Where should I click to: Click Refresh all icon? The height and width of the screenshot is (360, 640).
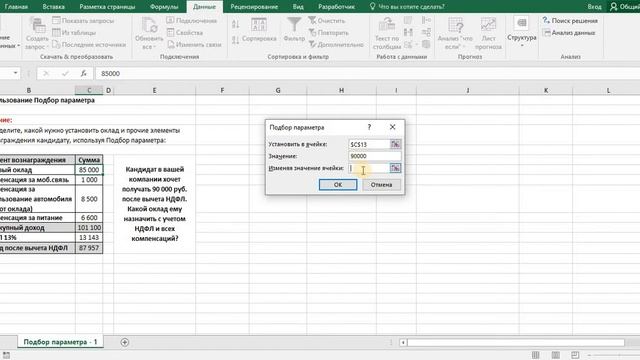pyautogui.click(x=149, y=25)
